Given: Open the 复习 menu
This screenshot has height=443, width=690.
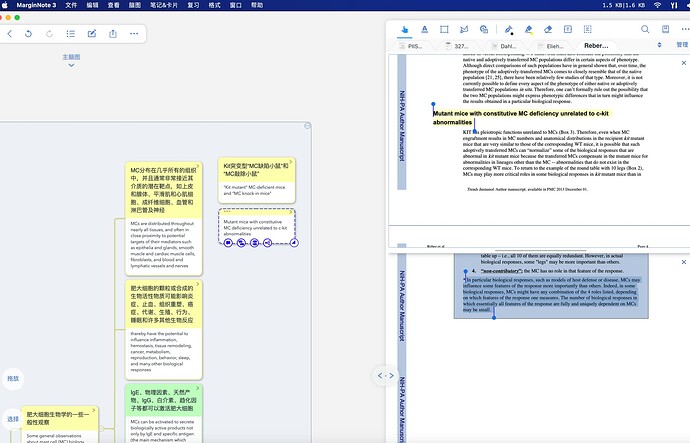Looking at the screenshot, I should click(193, 5).
